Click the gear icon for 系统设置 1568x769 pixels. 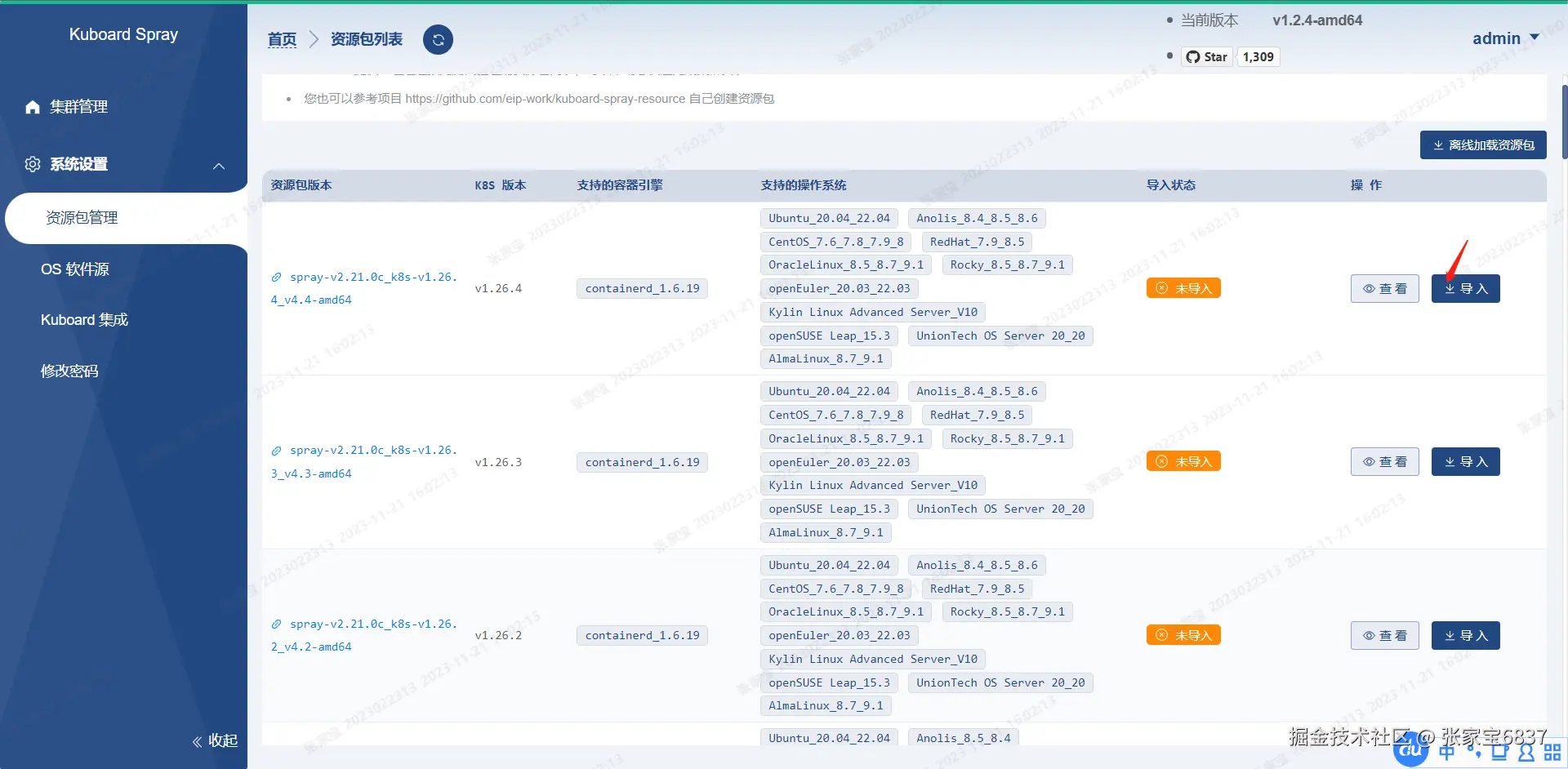[x=33, y=164]
